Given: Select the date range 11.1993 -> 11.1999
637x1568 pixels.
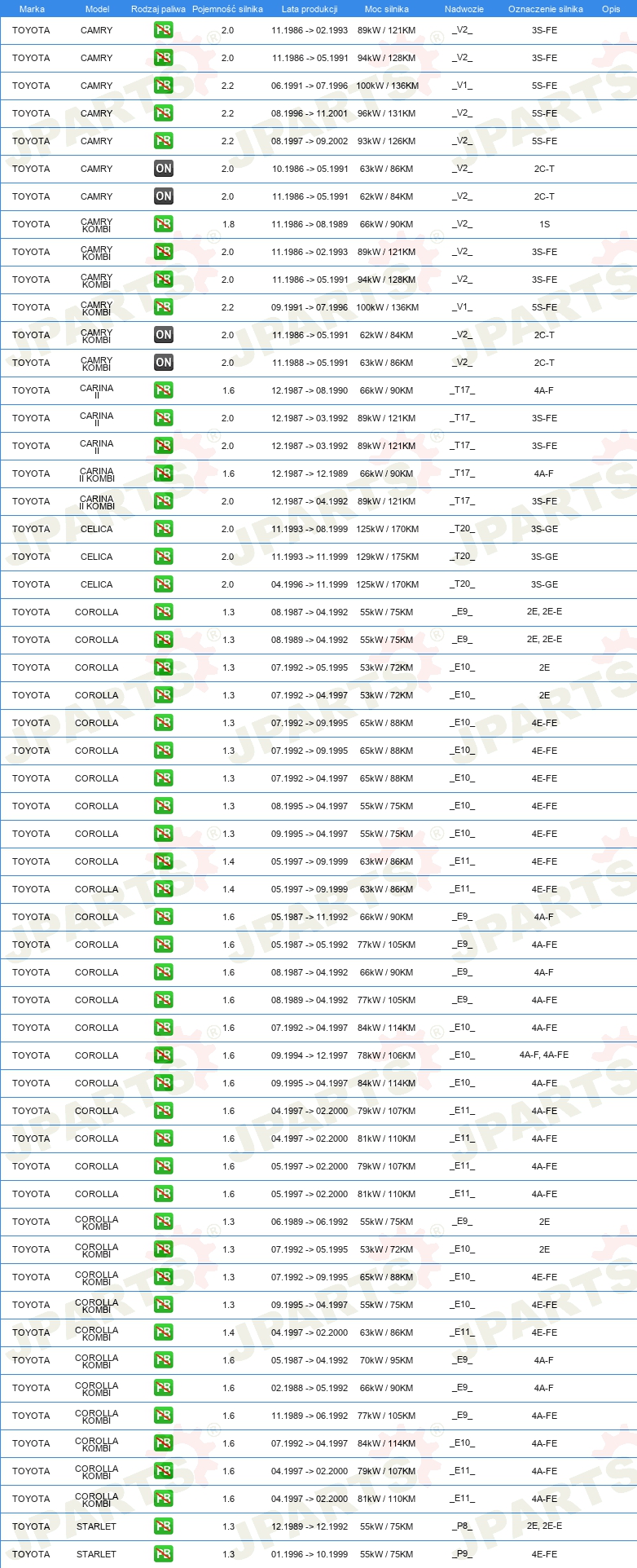Looking at the screenshot, I should (310, 557).
